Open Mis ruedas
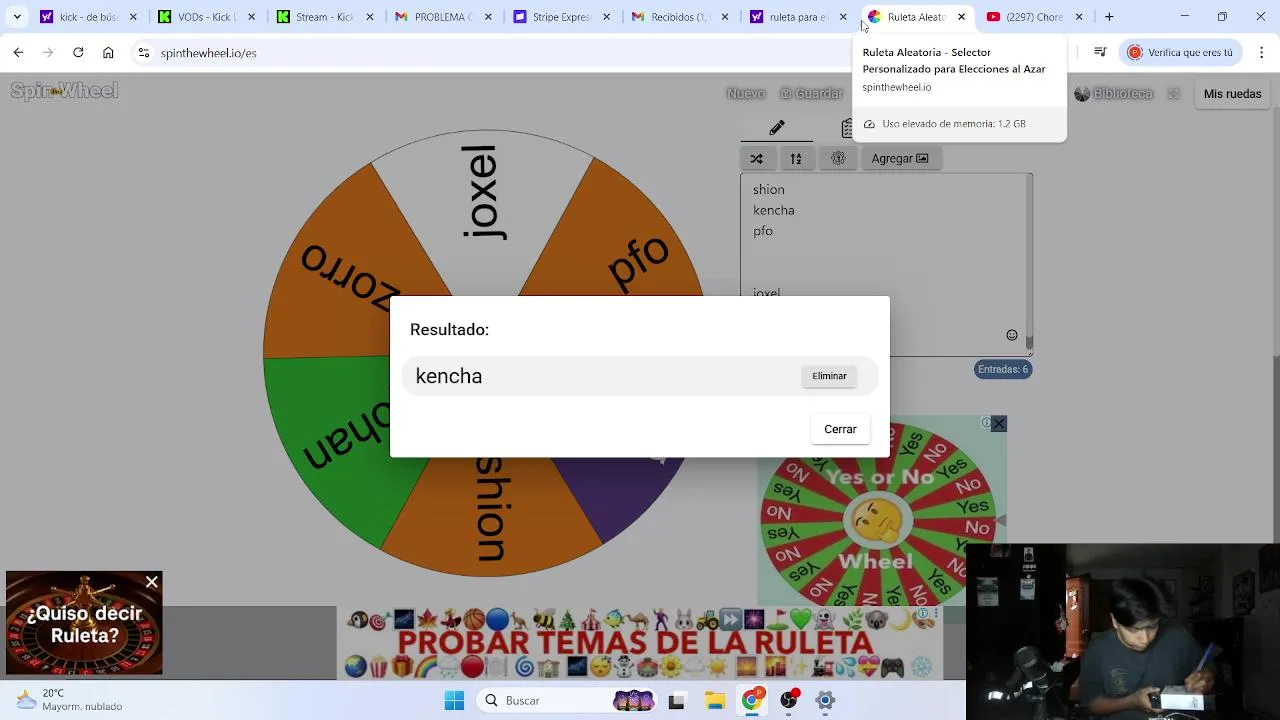Screen dimensions: 1280x720 [x=1232, y=93]
